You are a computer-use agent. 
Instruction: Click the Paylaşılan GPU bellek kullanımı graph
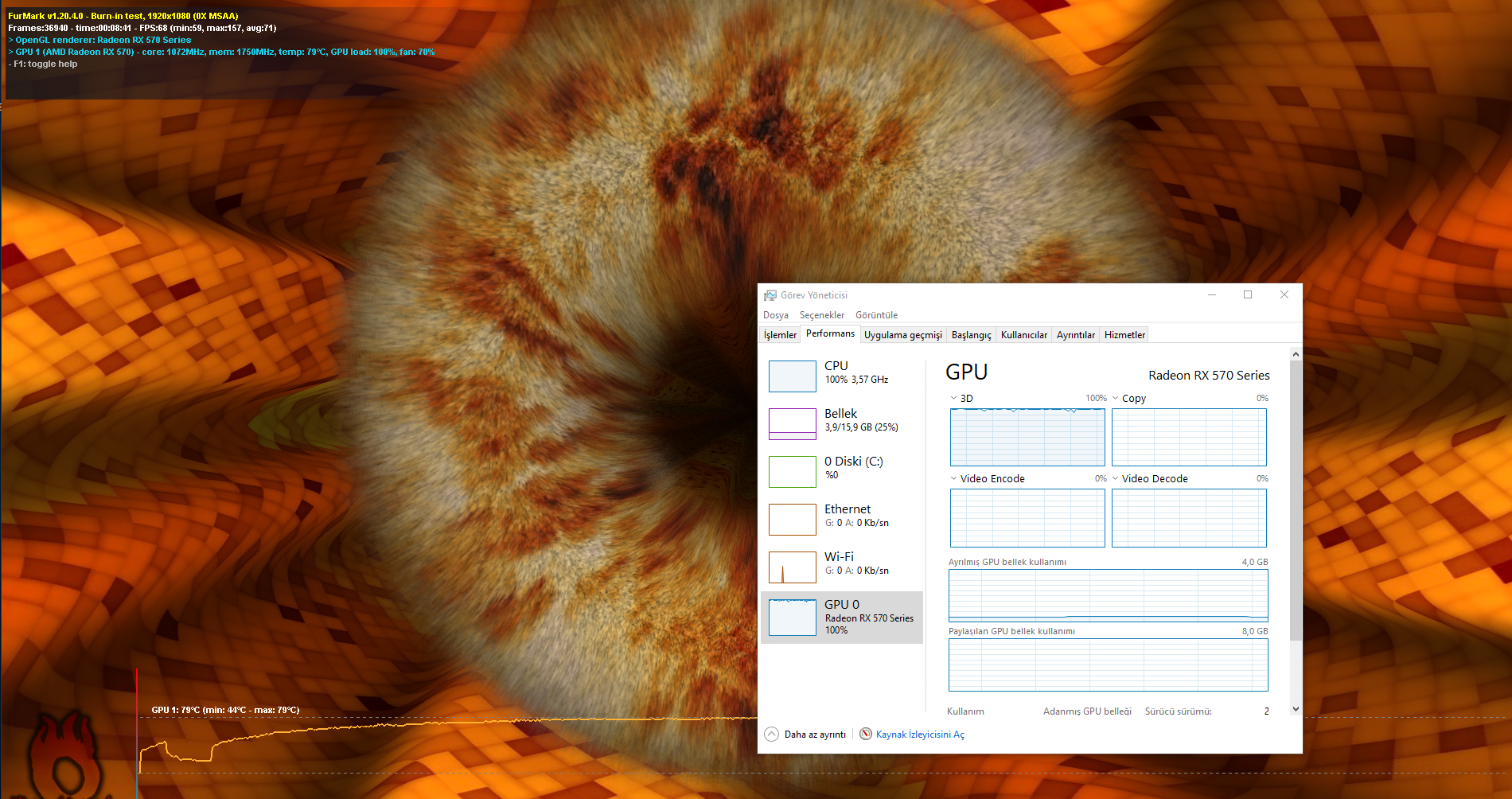point(1108,665)
